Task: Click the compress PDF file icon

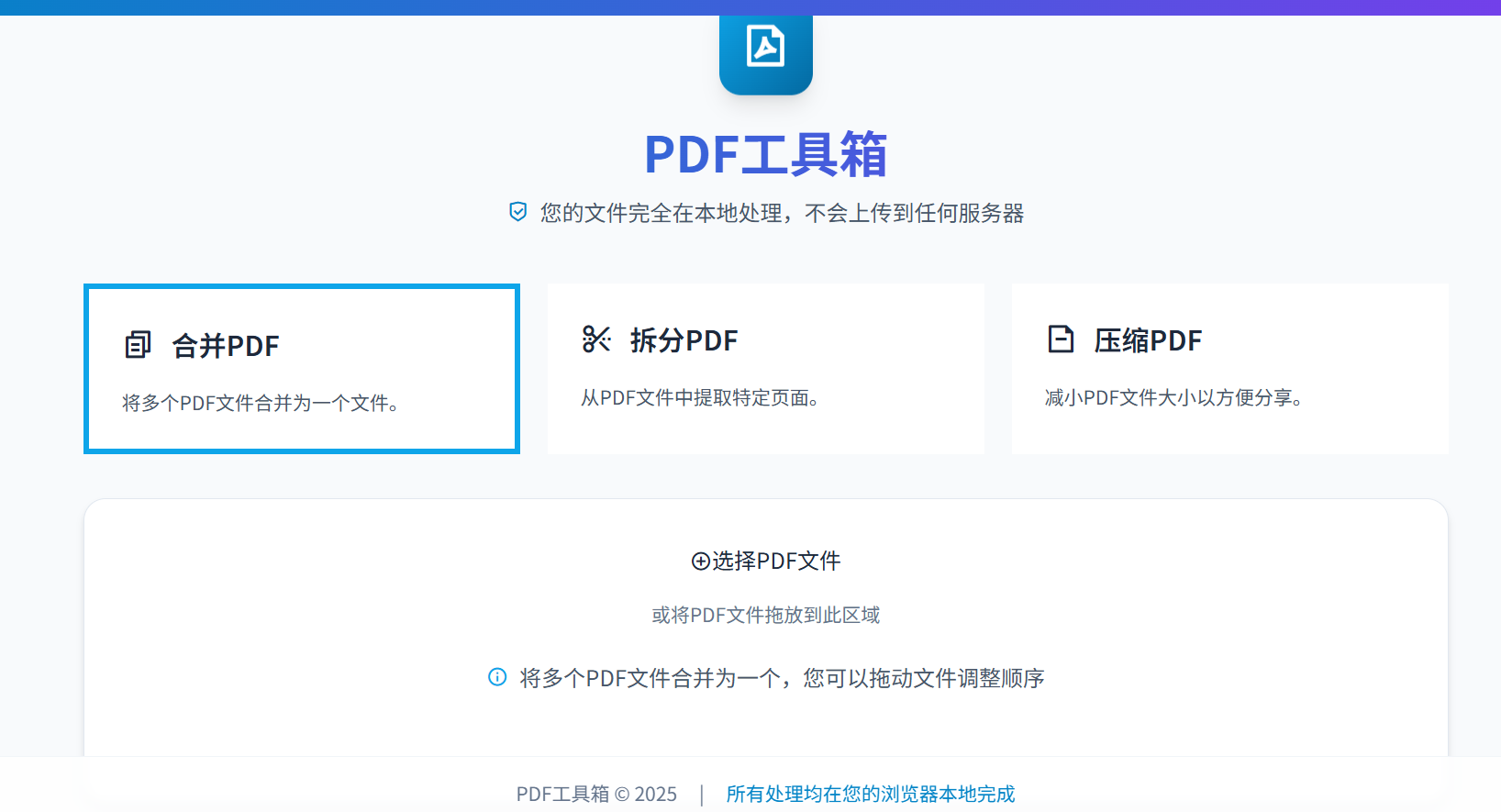Action: (x=1061, y=339)
